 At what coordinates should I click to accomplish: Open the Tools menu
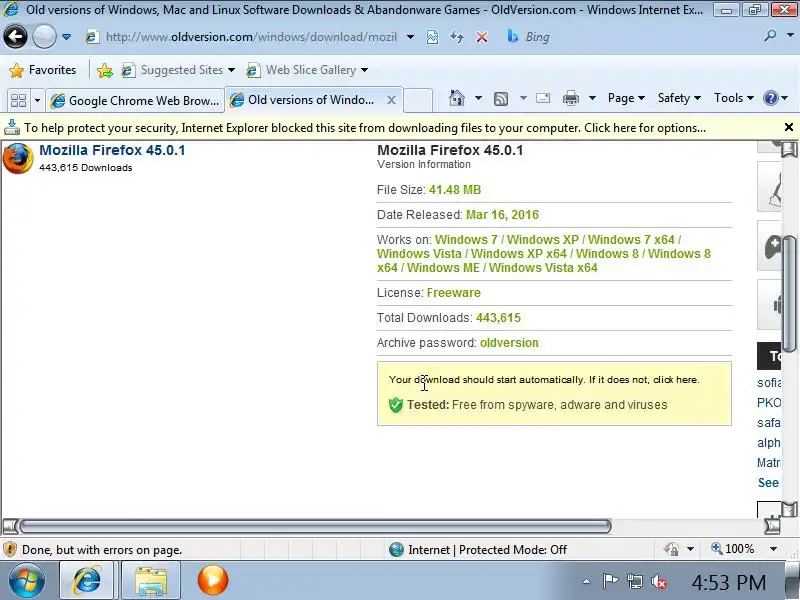click(734, 98)
